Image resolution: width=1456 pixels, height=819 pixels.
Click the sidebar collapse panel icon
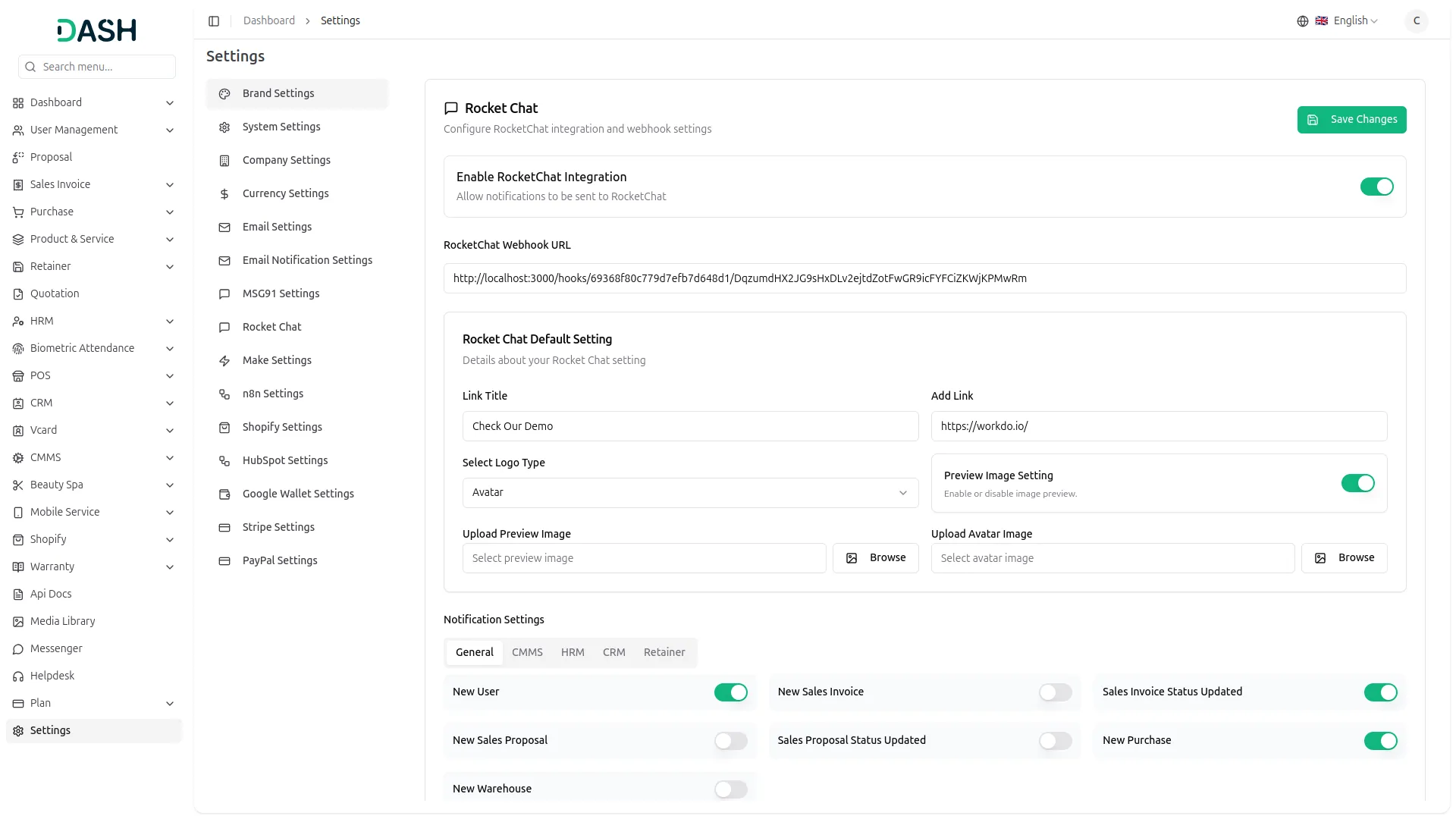point(214,21)
